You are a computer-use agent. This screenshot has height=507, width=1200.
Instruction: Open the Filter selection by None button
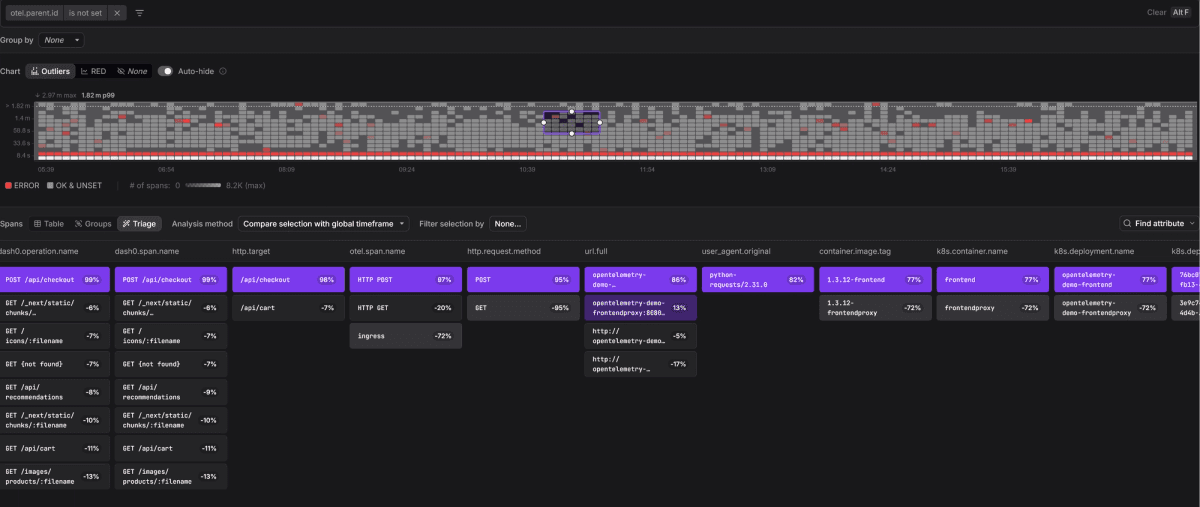[x=507, y=224]
